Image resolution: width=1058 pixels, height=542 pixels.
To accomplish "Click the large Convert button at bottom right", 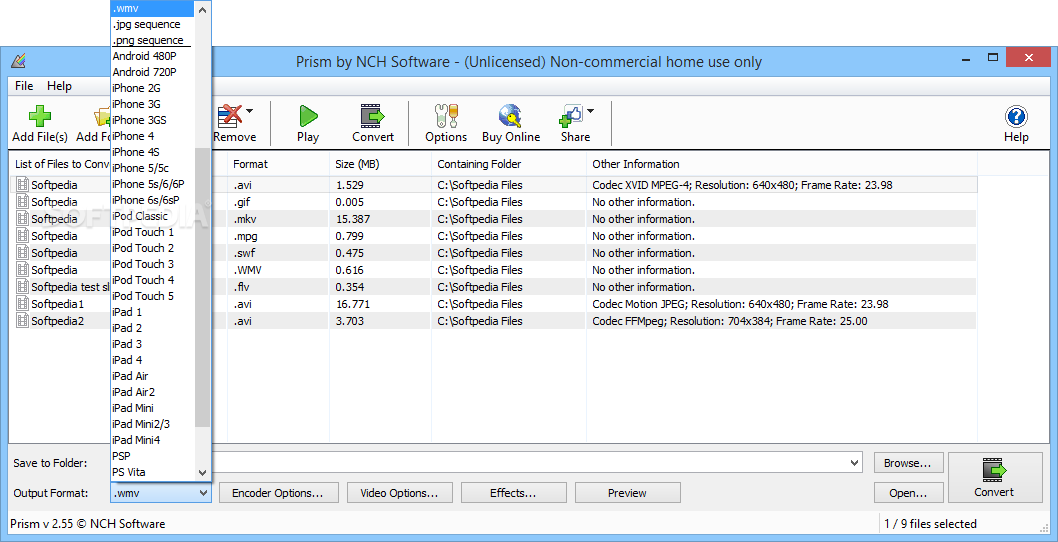I will click(x=995, y=477).
